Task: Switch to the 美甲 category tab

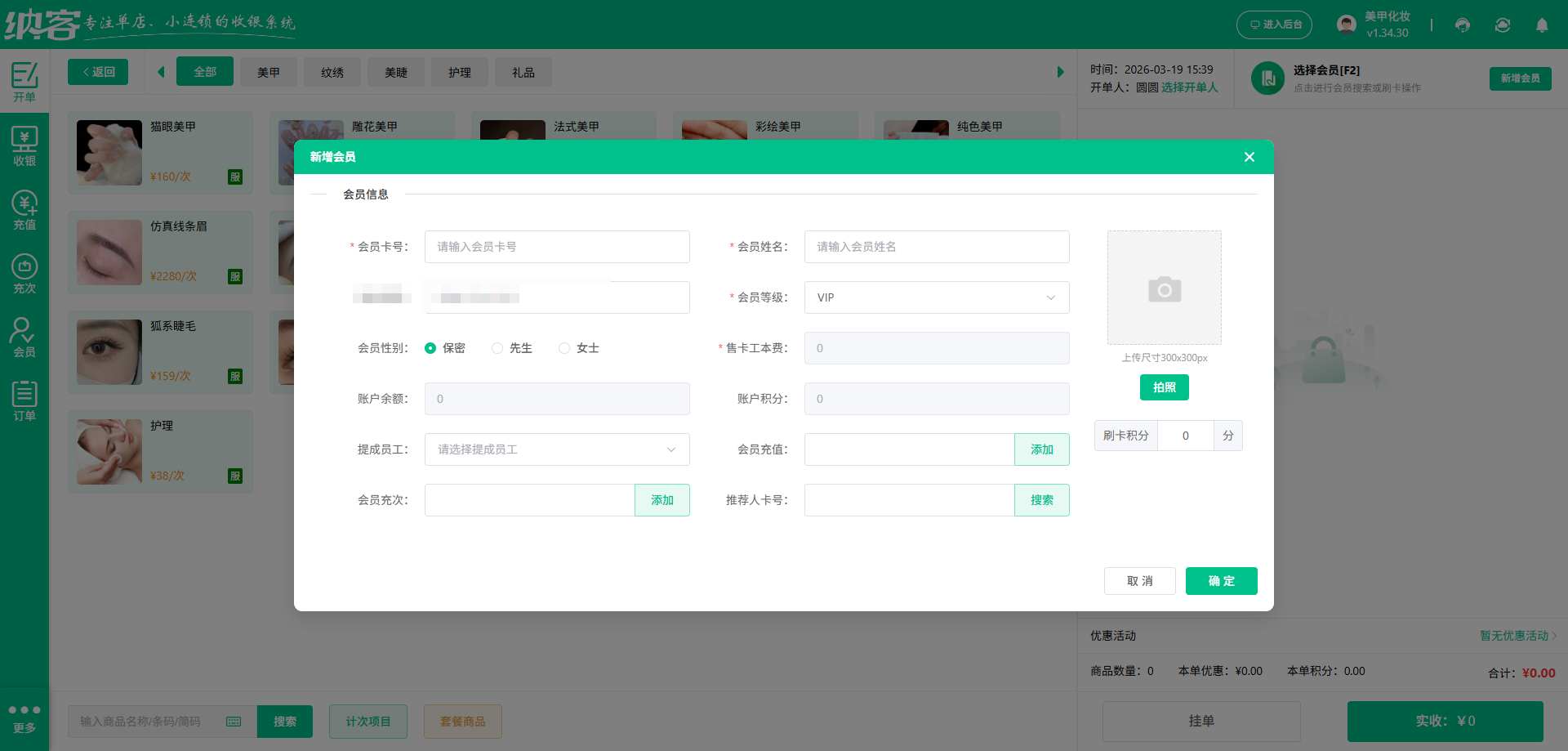Action: [x=269, y=72]
